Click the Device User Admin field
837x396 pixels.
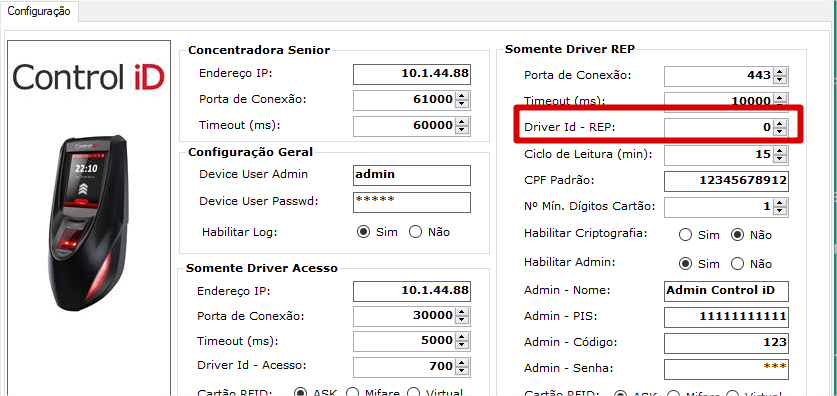[412, 175]
